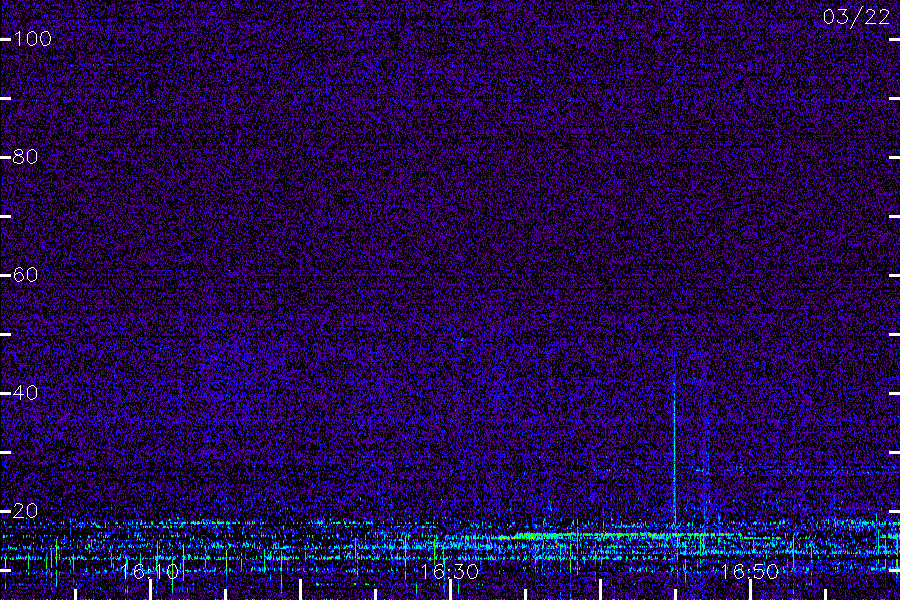
Task: Click the 16:10 time axis label
Action: pos(150,571)
